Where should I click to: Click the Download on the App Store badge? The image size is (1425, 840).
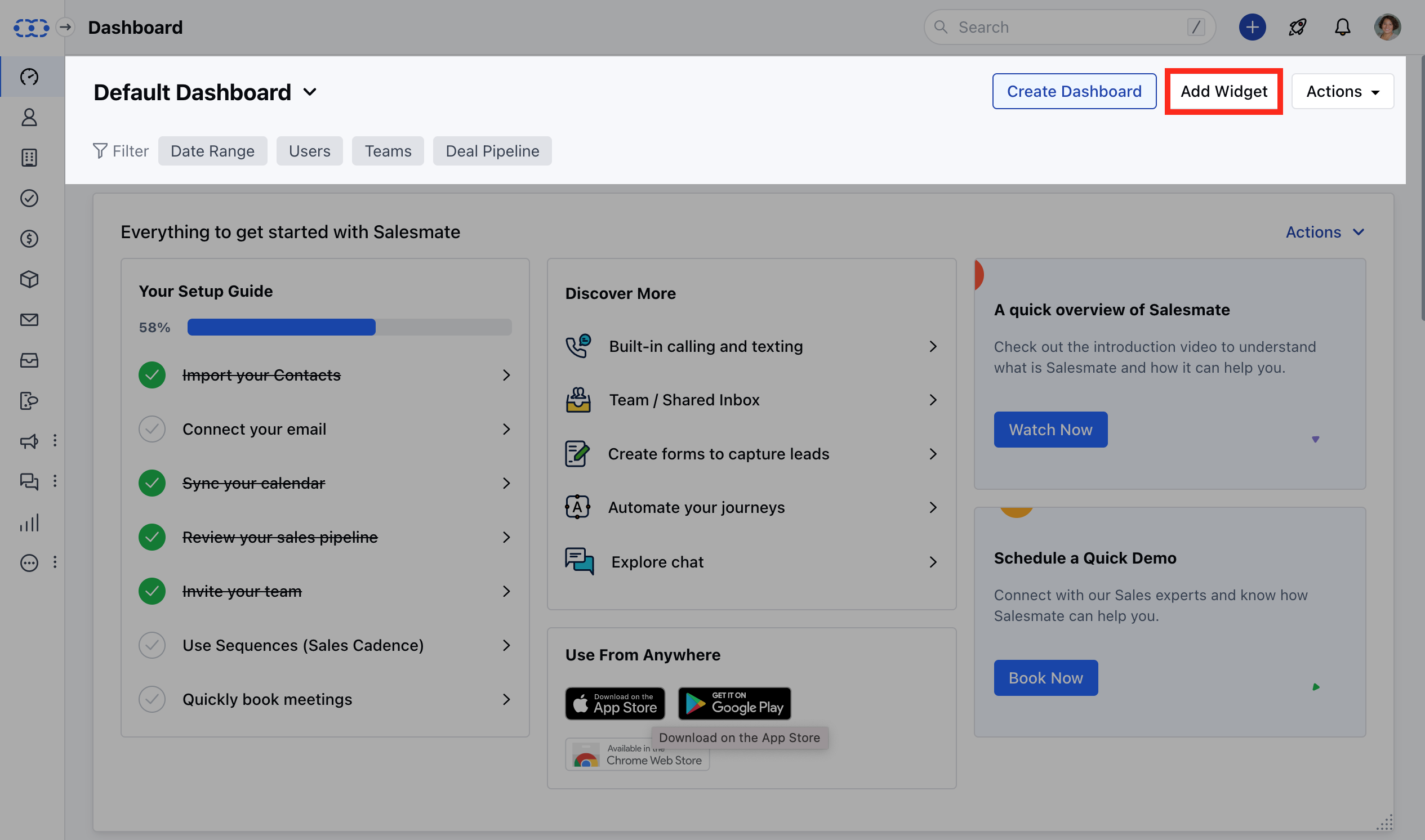coord(615,703)
